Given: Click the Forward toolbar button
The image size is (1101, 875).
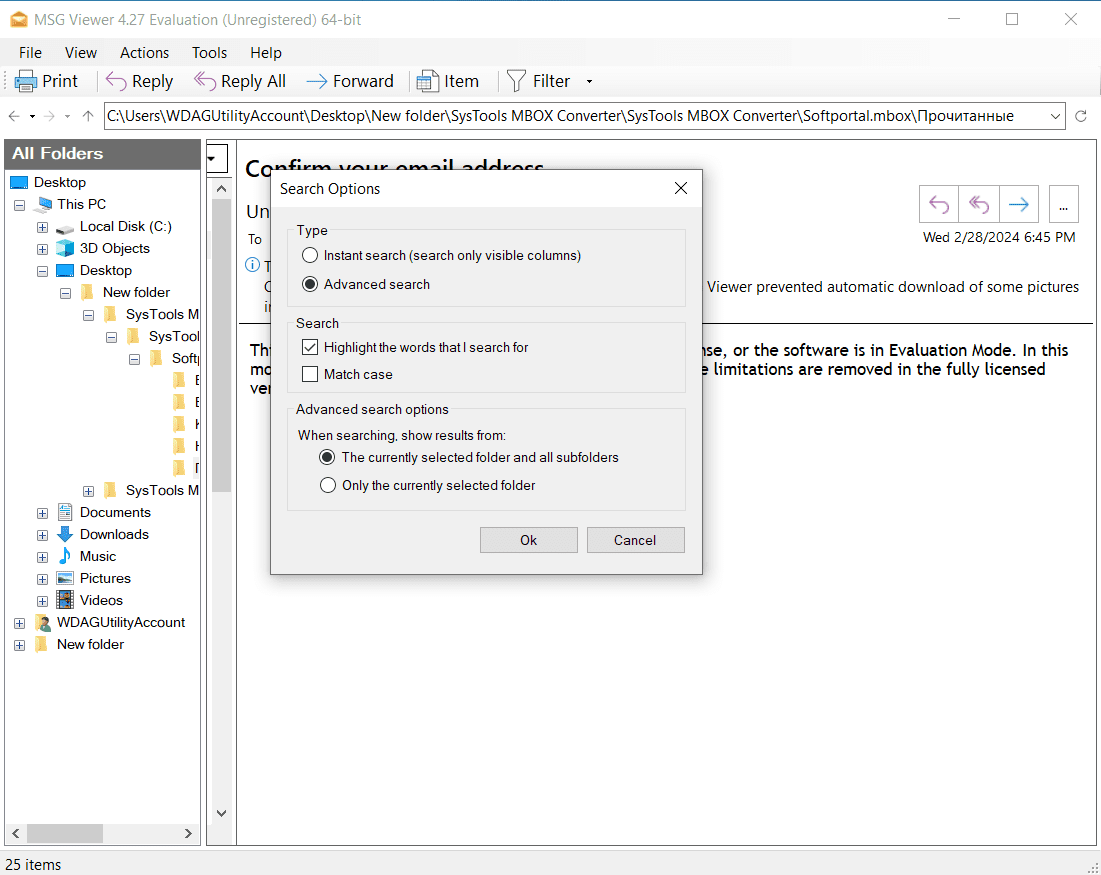Looking at the screenshot, I should point(350,81).
